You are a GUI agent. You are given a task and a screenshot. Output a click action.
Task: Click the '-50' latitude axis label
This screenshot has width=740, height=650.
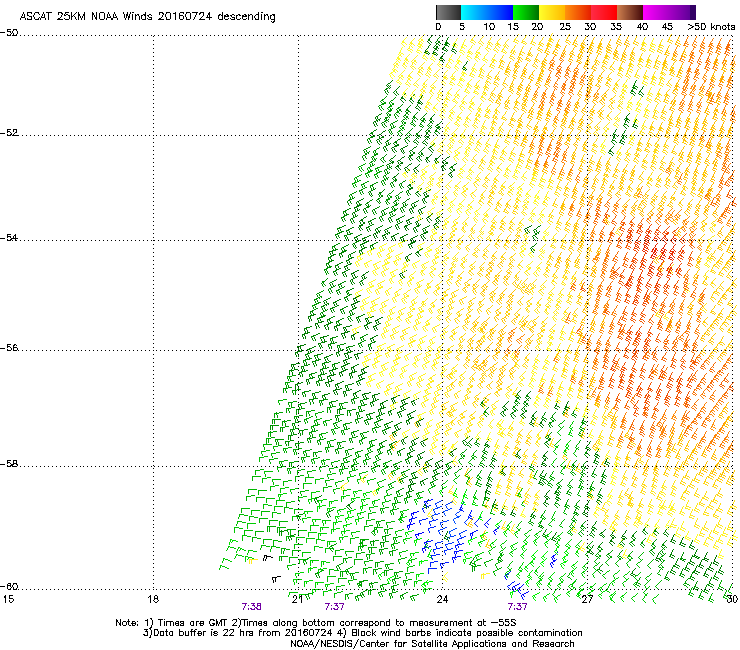point(9,33)
